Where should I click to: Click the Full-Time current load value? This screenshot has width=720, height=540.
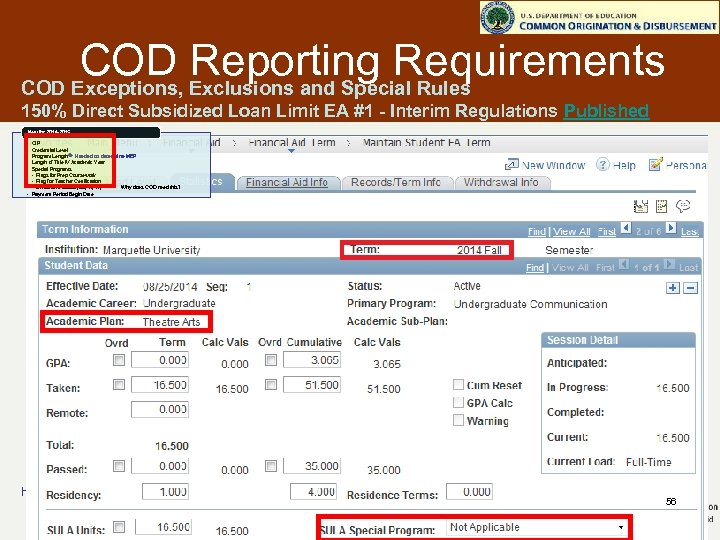(648, 462)
